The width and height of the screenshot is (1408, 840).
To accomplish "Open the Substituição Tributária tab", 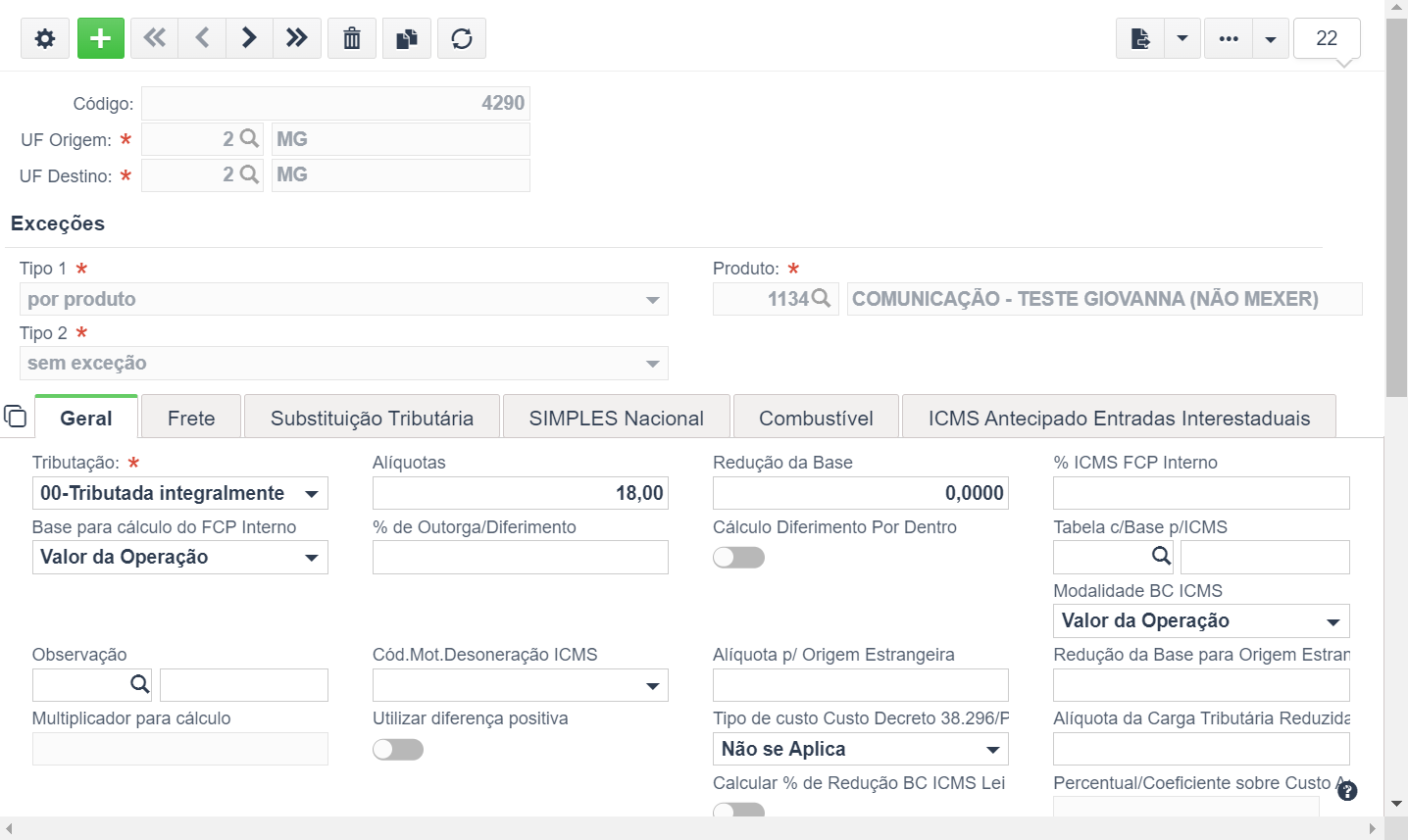I will tap(372, 418).
